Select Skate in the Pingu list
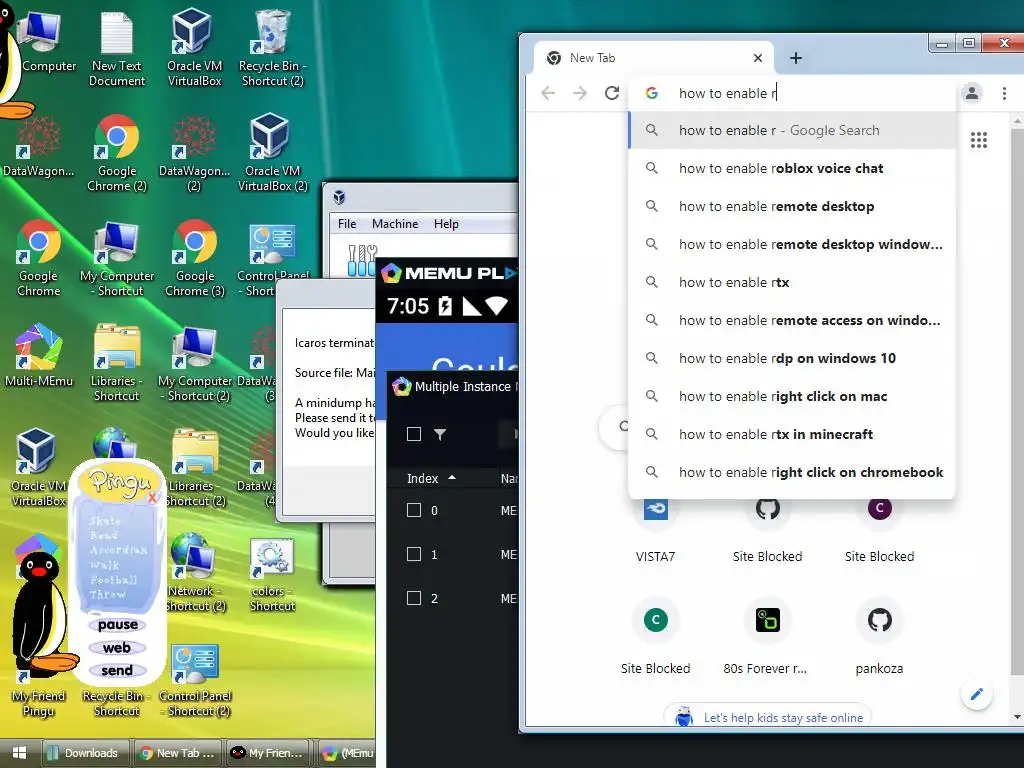Viewport: 1024px width, 768px height. (x=105, y=520)
